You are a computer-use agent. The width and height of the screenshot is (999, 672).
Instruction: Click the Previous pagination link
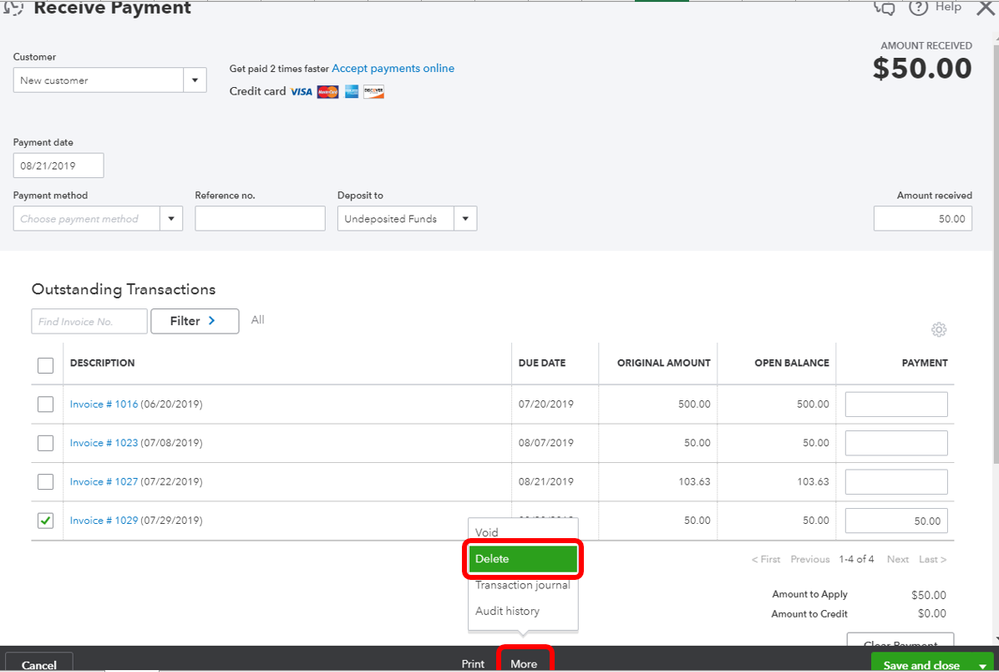click(810, 559)
